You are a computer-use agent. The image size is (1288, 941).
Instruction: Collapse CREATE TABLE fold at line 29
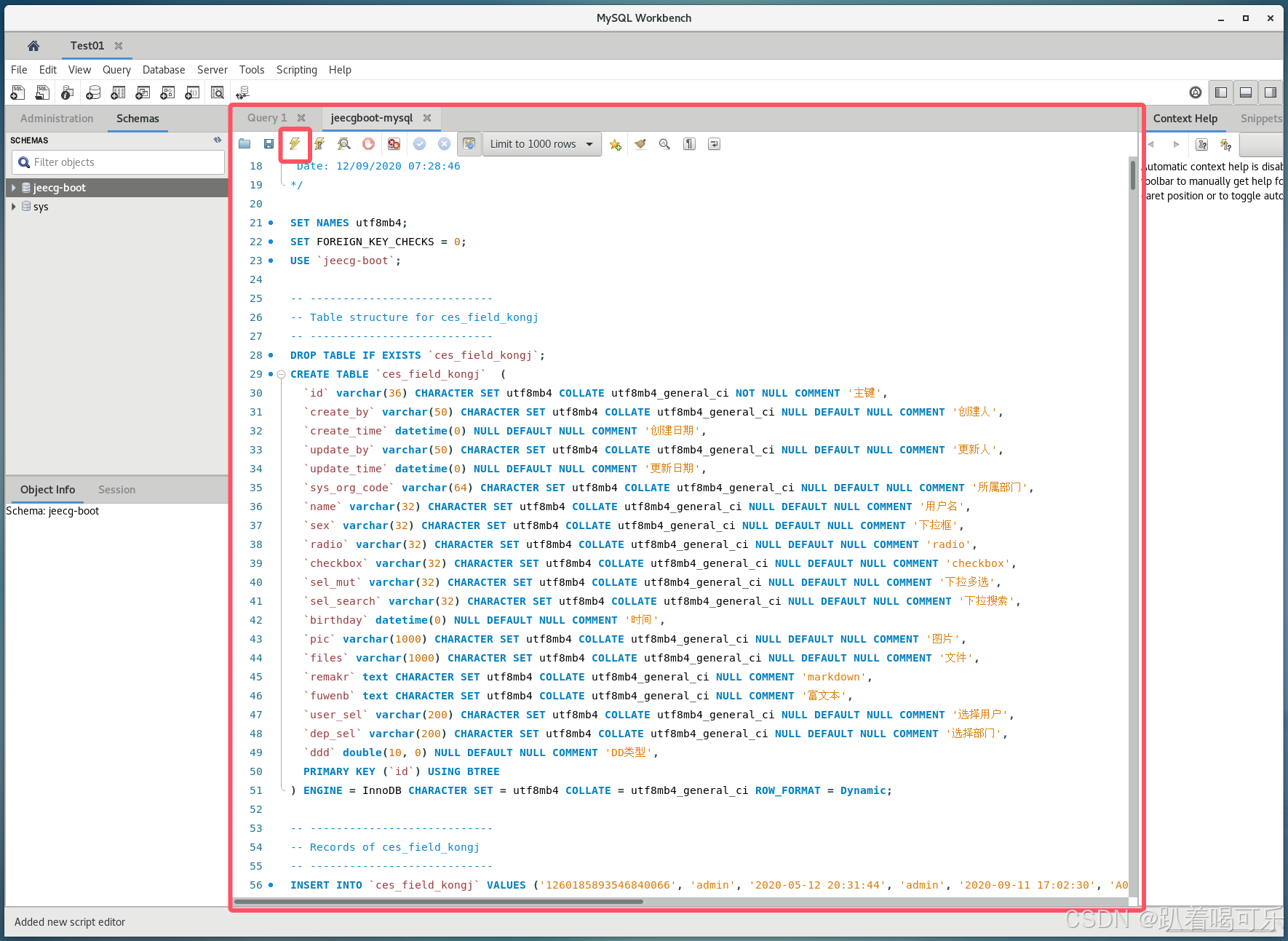[x=281, y=375]
